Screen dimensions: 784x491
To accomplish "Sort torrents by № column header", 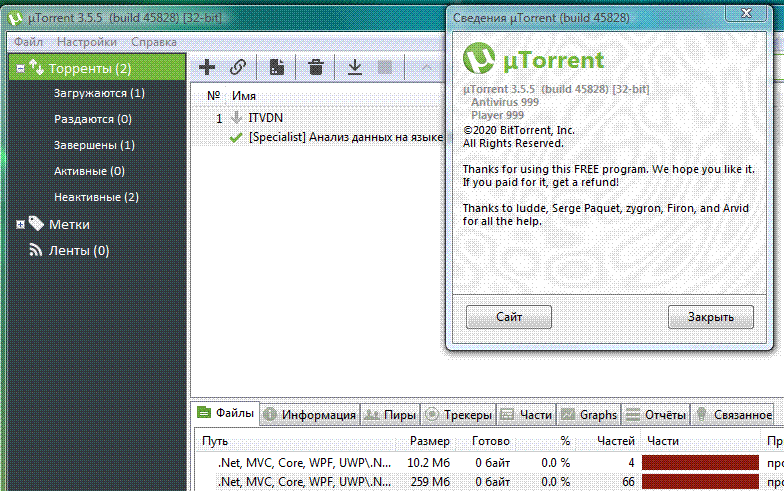I will pos(214,96).
